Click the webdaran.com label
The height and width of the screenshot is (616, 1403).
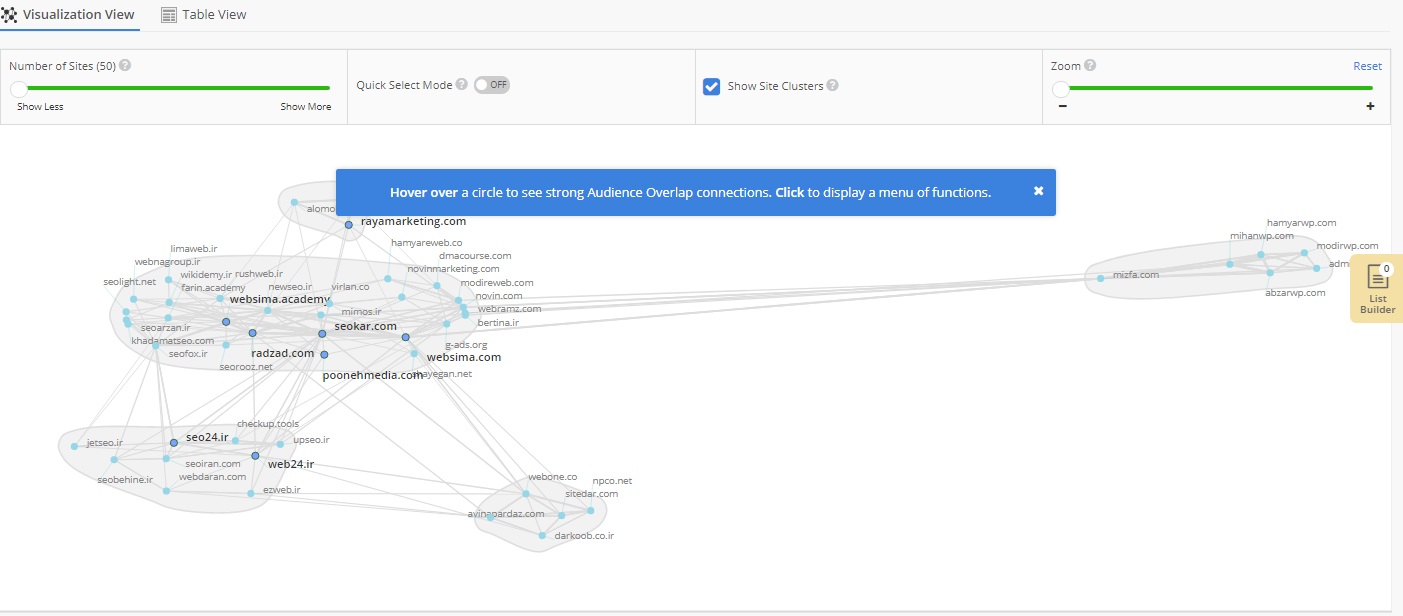[x=213, y=477]
